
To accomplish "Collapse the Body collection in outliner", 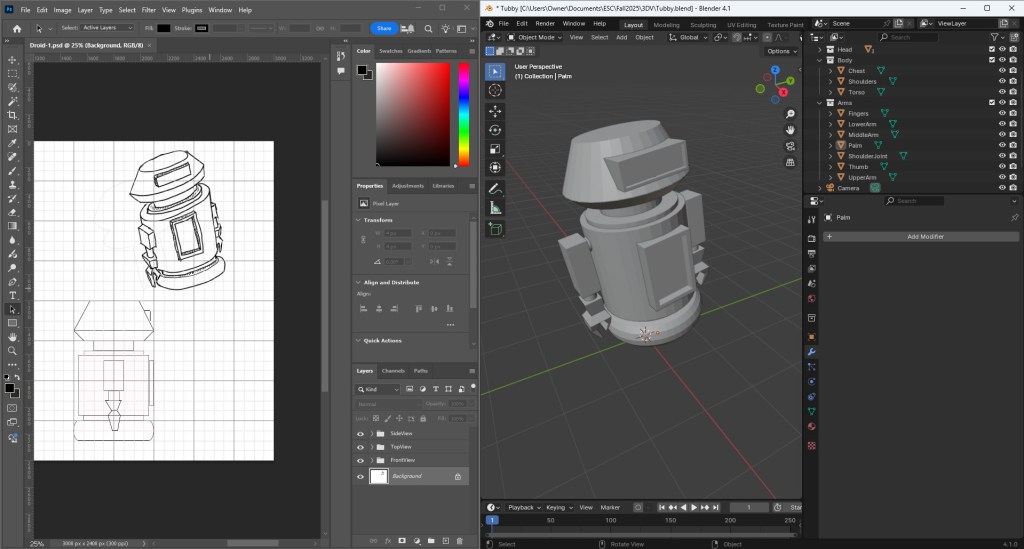I will coord(820,60).
